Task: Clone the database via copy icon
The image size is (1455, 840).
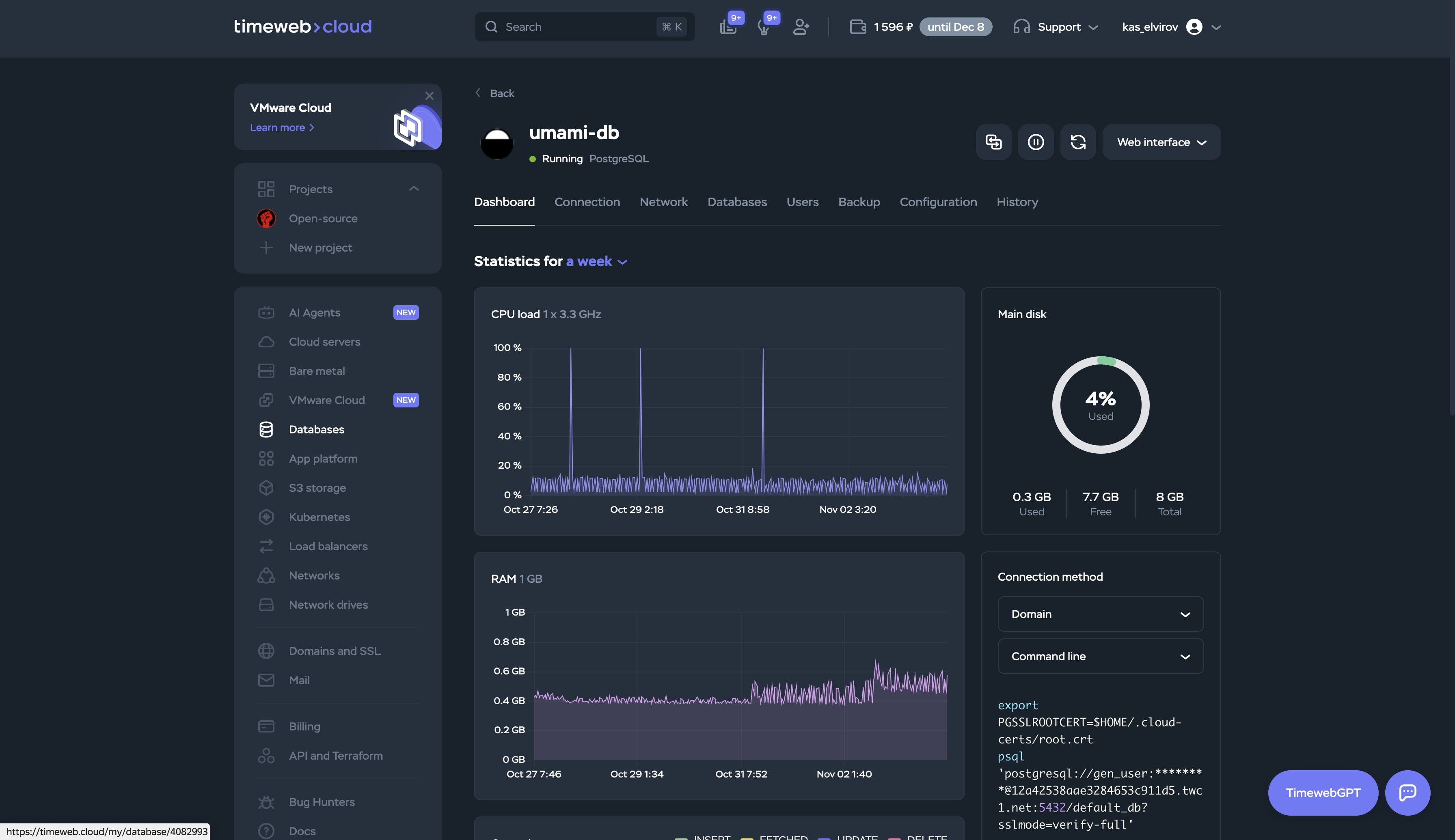Action: tap(993, 142)
